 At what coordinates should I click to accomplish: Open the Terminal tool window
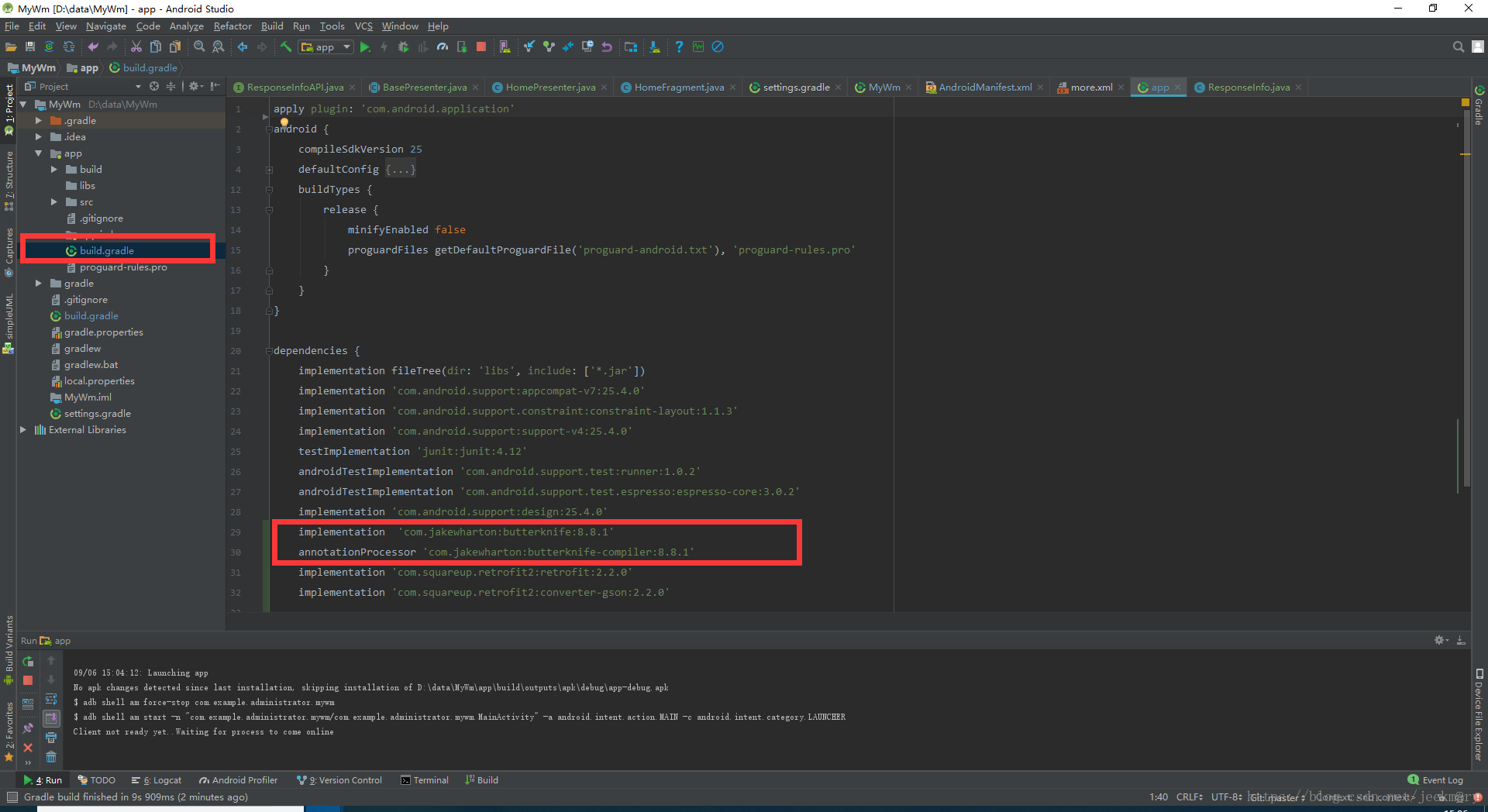425,780
